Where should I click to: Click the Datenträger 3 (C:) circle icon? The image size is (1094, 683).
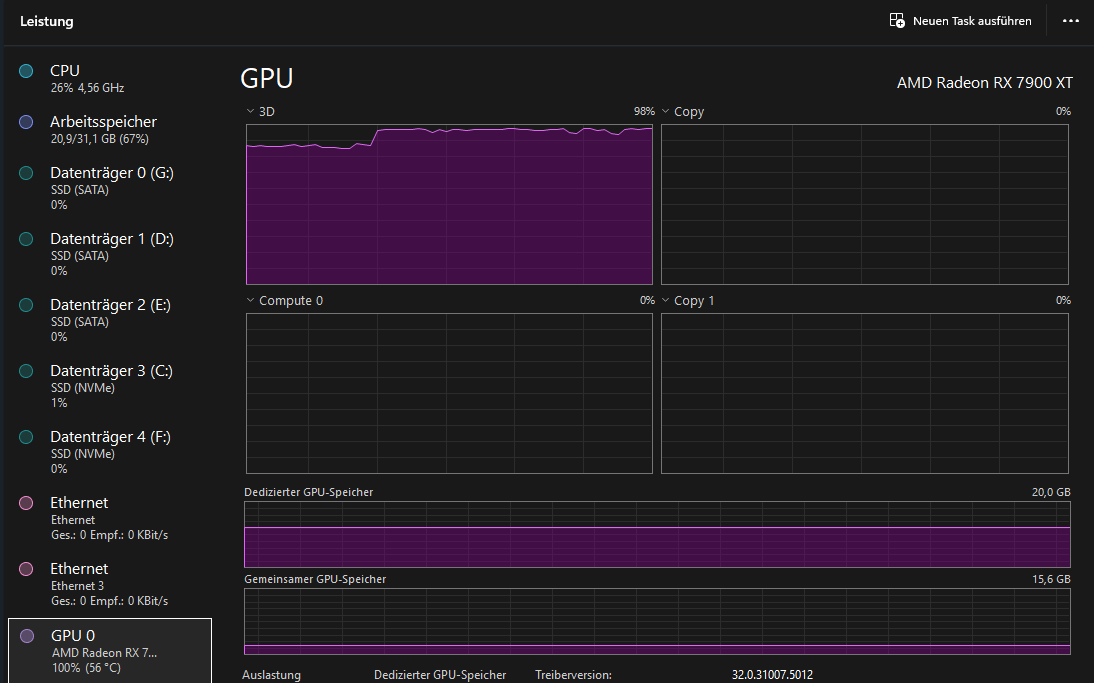[27, 370]
